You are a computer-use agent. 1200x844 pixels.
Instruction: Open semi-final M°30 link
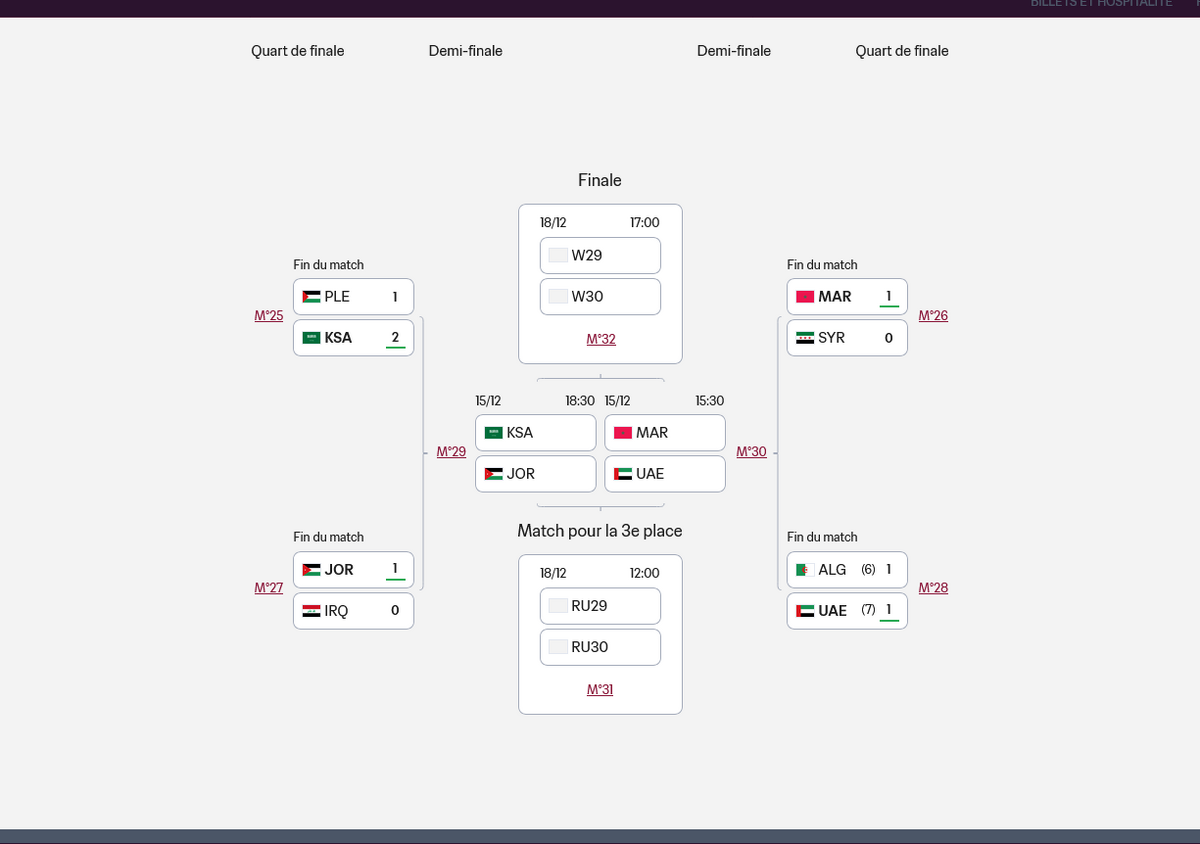[751, 452]
